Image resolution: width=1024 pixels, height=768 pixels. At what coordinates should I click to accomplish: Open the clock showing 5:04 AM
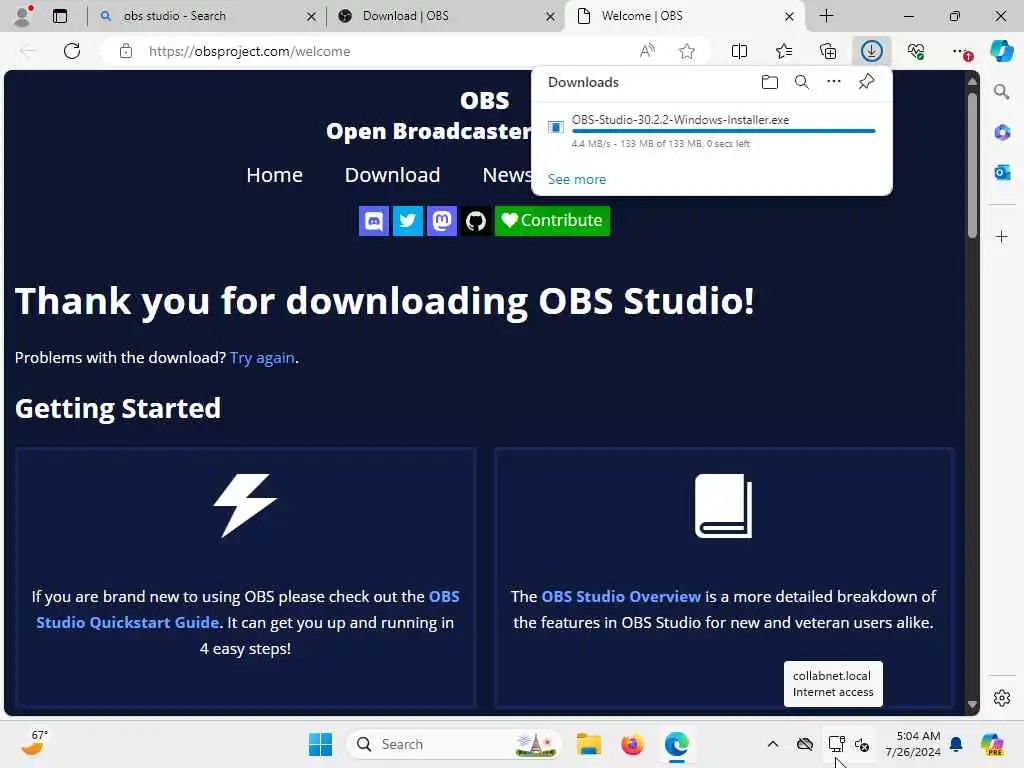[913, 744]
